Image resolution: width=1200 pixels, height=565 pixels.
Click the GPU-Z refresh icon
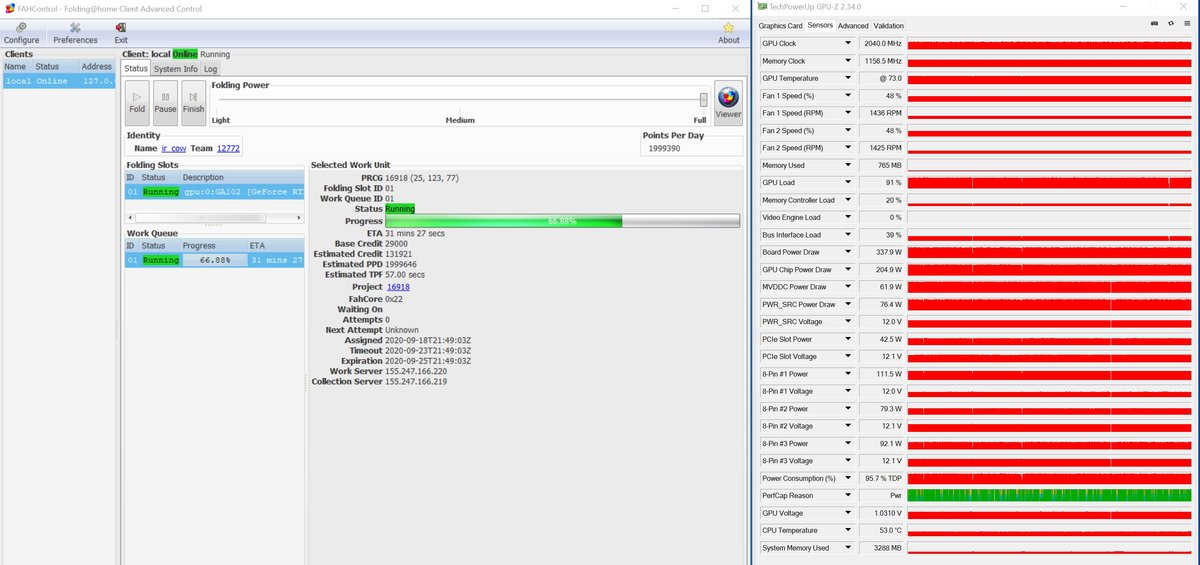pos(1170,25)
